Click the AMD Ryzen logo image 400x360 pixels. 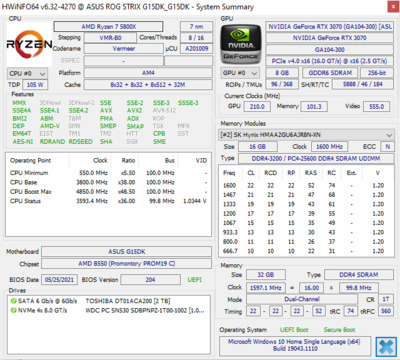coord(29,44)
